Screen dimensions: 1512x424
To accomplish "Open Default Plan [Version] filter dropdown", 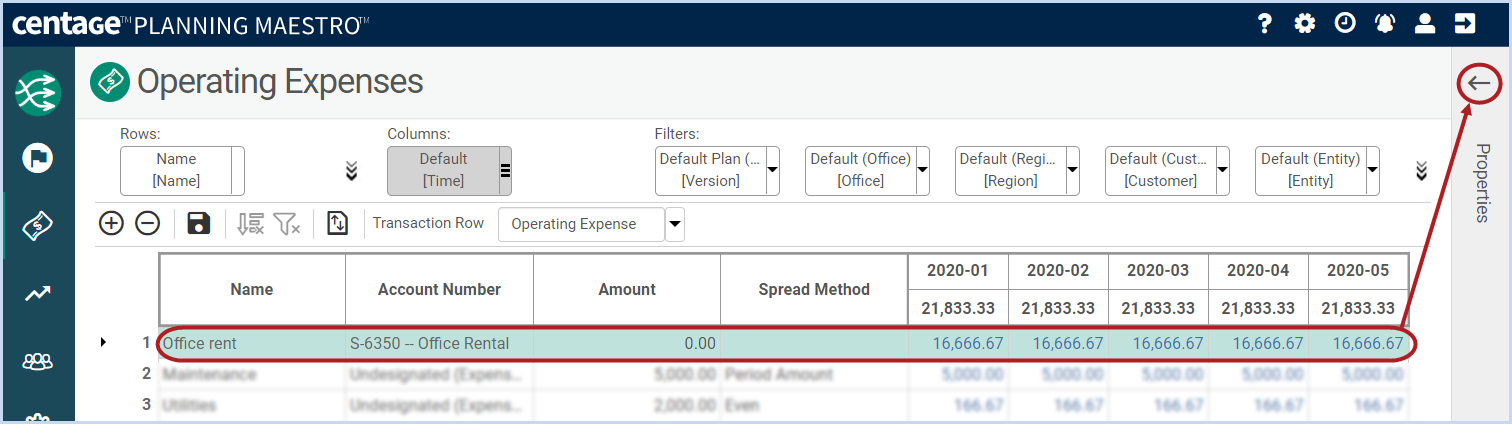I will click(x=772, y=170).
